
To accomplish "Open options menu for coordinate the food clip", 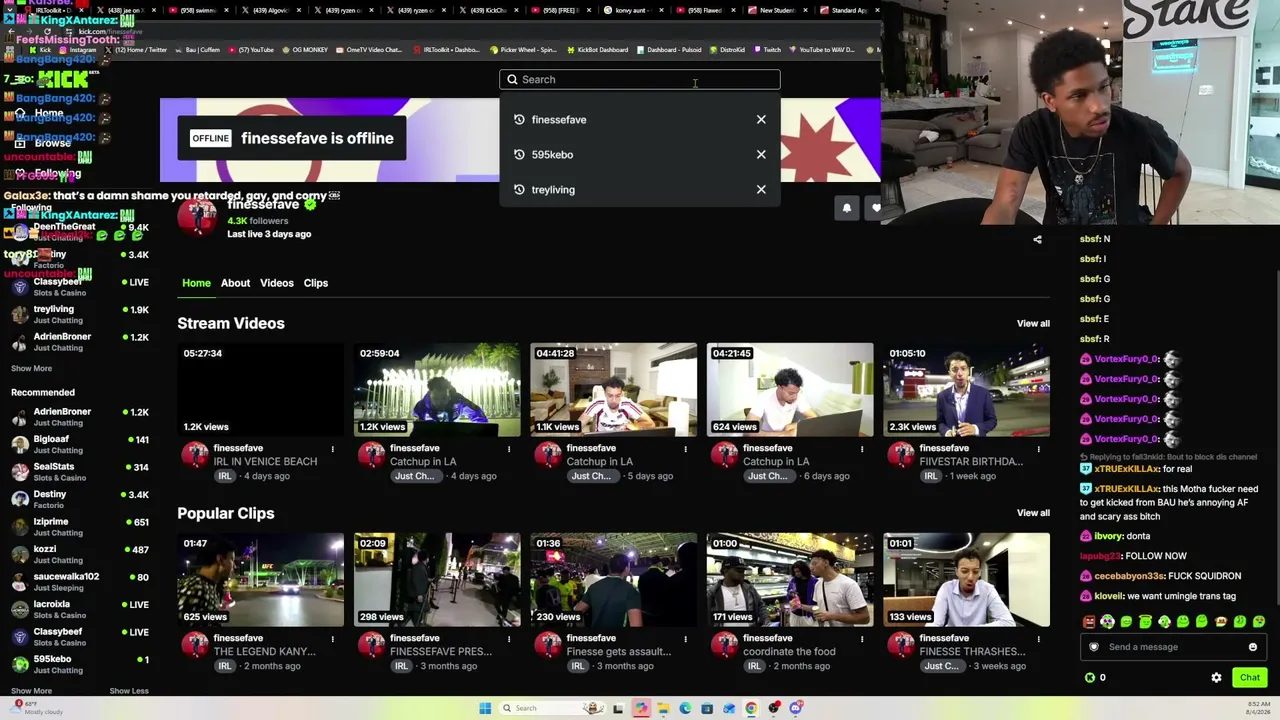I will tap(862, 639).
